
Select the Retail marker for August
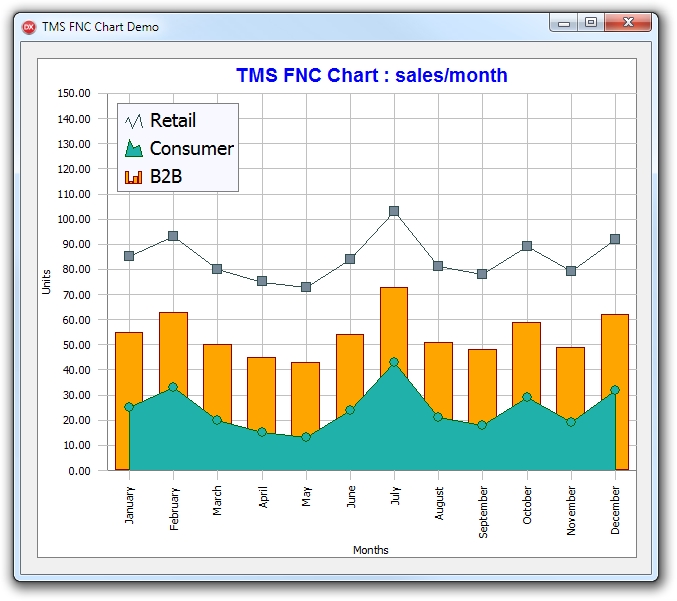pos(438,266)
